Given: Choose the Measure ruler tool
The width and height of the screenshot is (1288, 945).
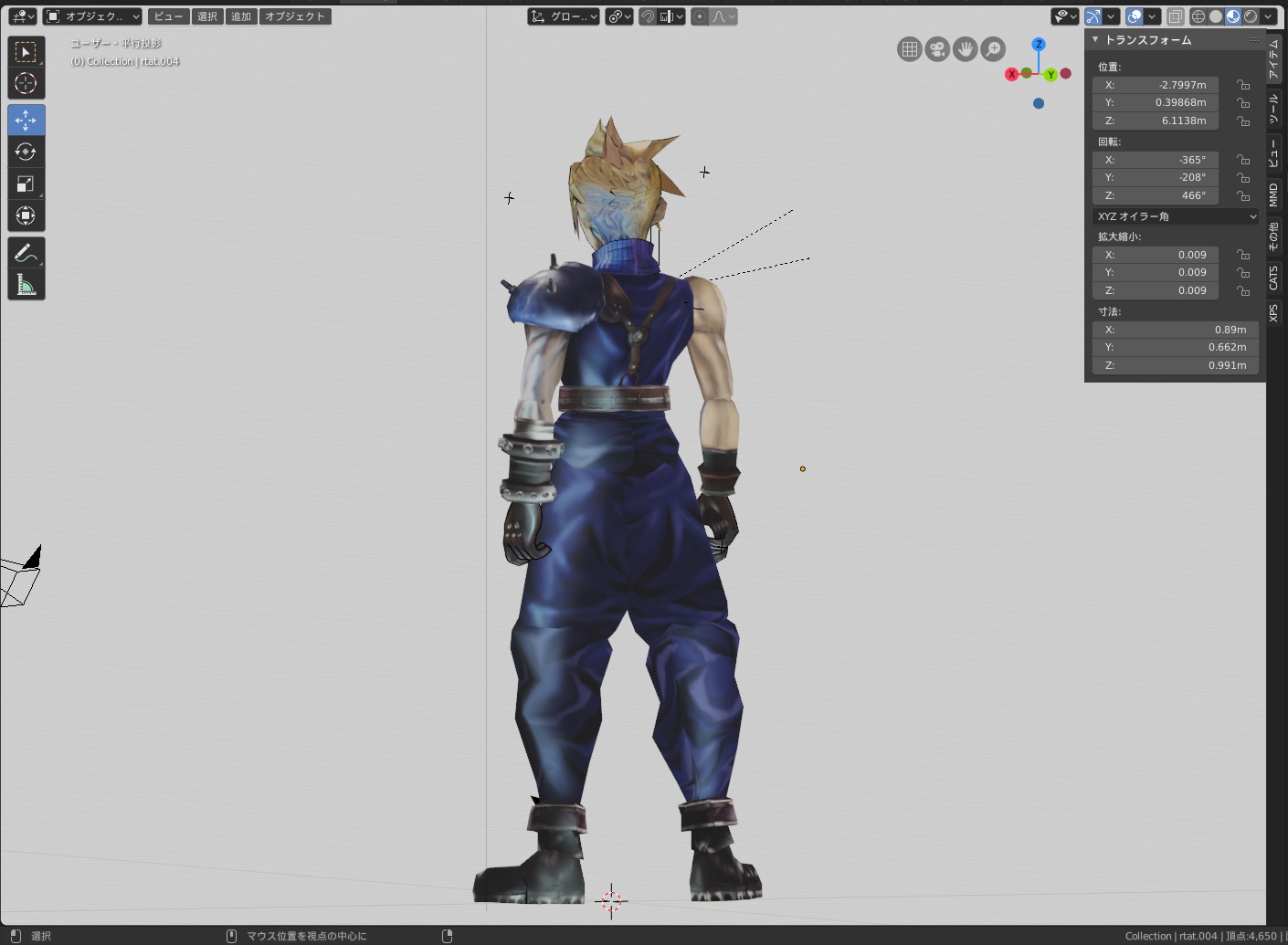Looking at the screenshot, I should (x=26, y=285).
